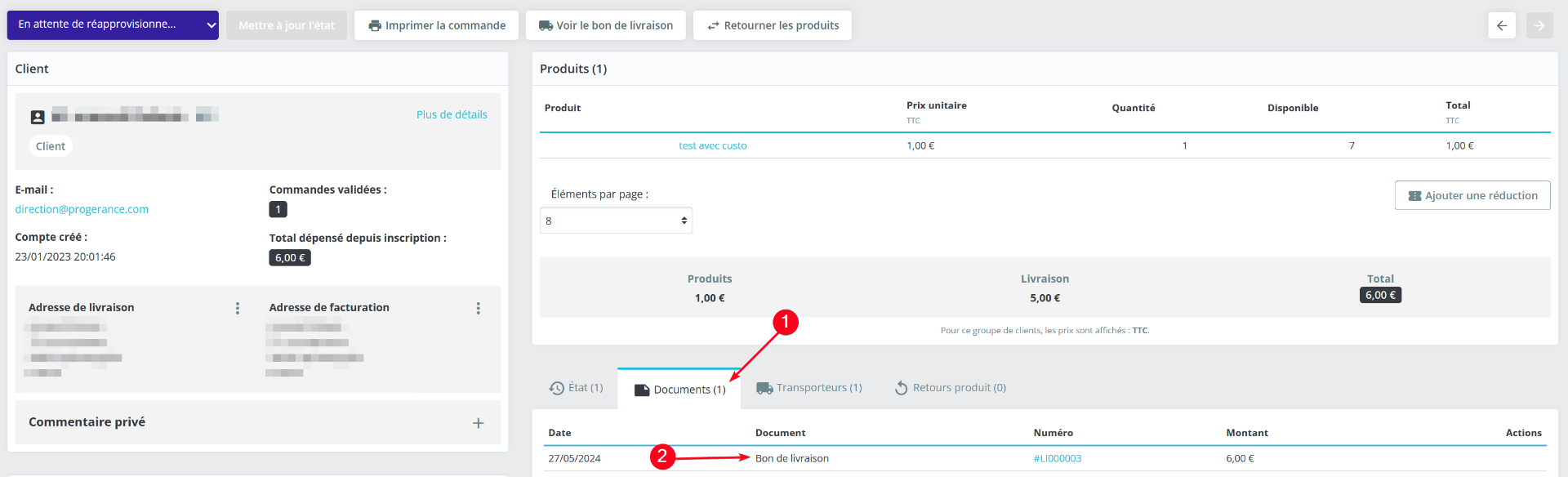Image resolution: width=1568 pixels, height=477 pixels.
Task: Click Retourner les produits button
Action: (772, 25)
